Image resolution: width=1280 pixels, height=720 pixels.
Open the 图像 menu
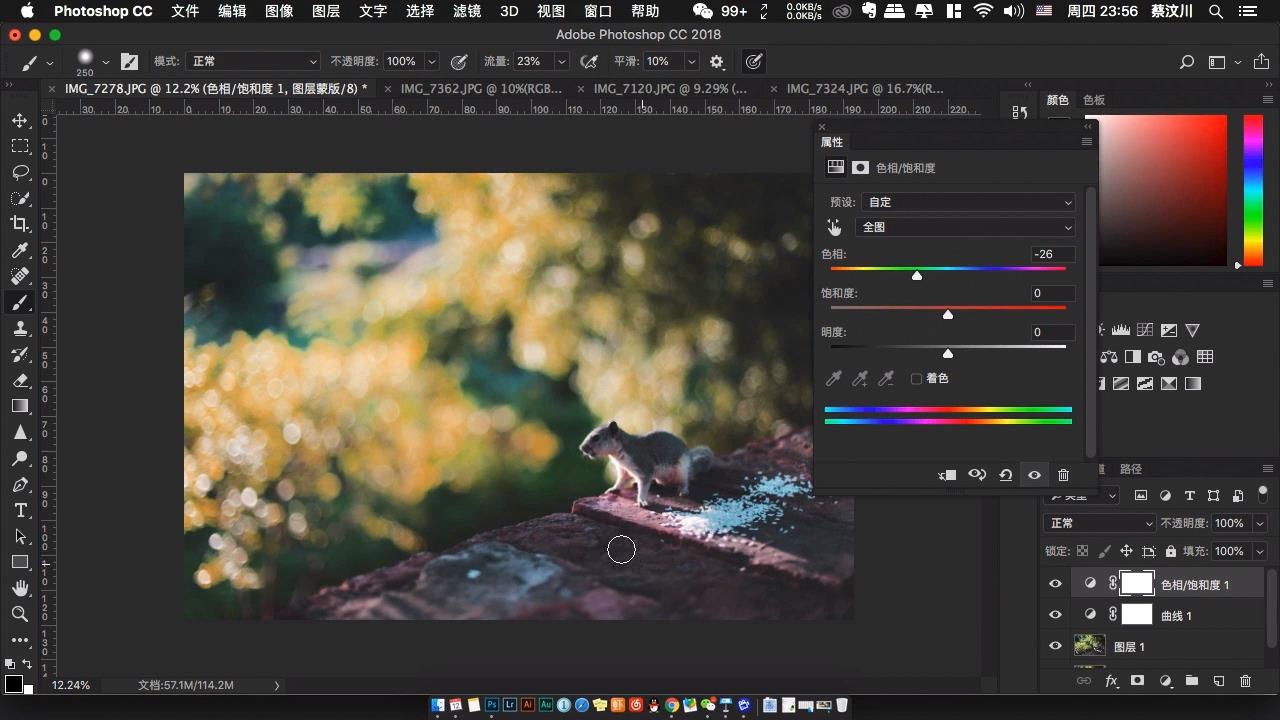[x=279, y=11]
